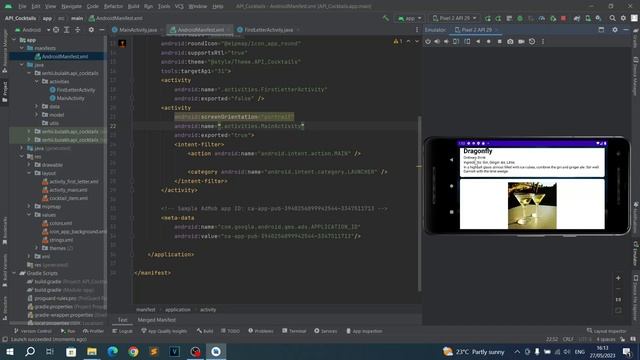Click the Emulator panel window mode icon
The width and height of the screenshot is (640, 360).
pyautogui.click(x=601, y=30)
